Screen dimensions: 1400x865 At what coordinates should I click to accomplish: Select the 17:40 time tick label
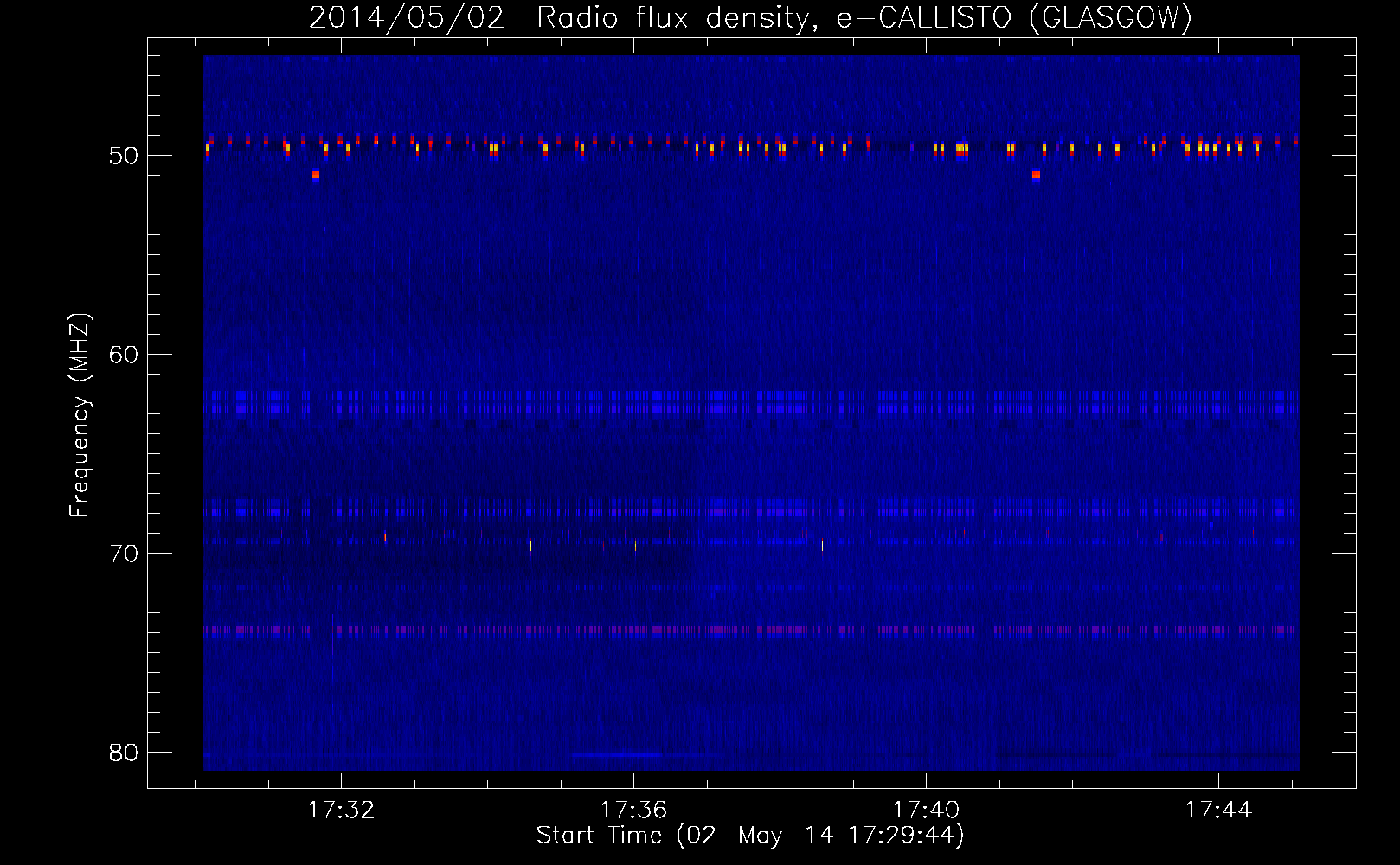926,810
